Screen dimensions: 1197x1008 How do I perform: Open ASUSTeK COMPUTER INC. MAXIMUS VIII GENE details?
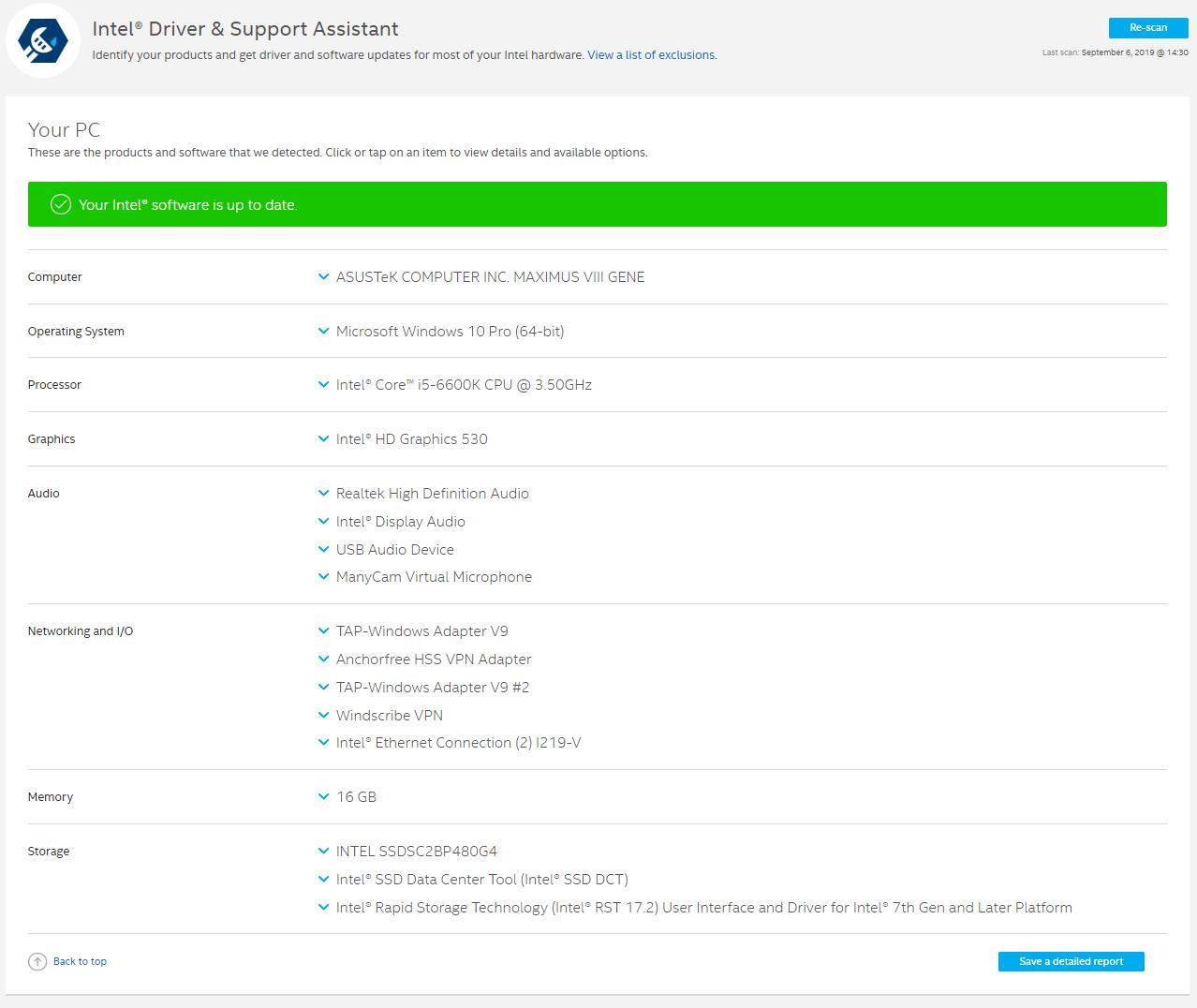pyautogui.click(x=490, y=277)
